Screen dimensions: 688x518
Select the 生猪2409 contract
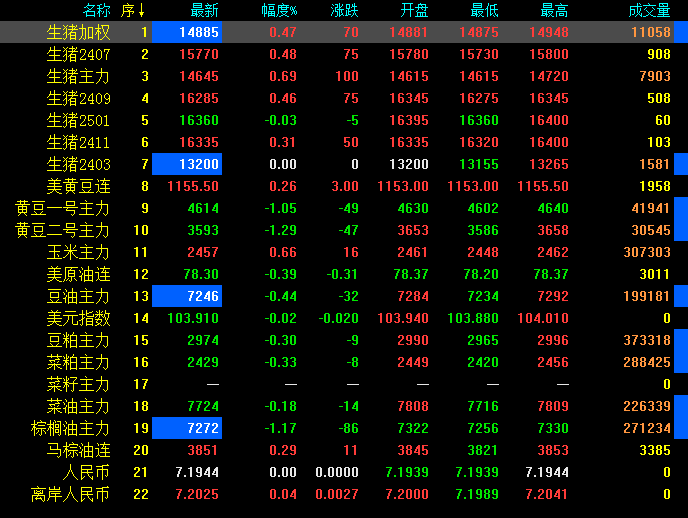pyautogui.click(x=78, y=98)
